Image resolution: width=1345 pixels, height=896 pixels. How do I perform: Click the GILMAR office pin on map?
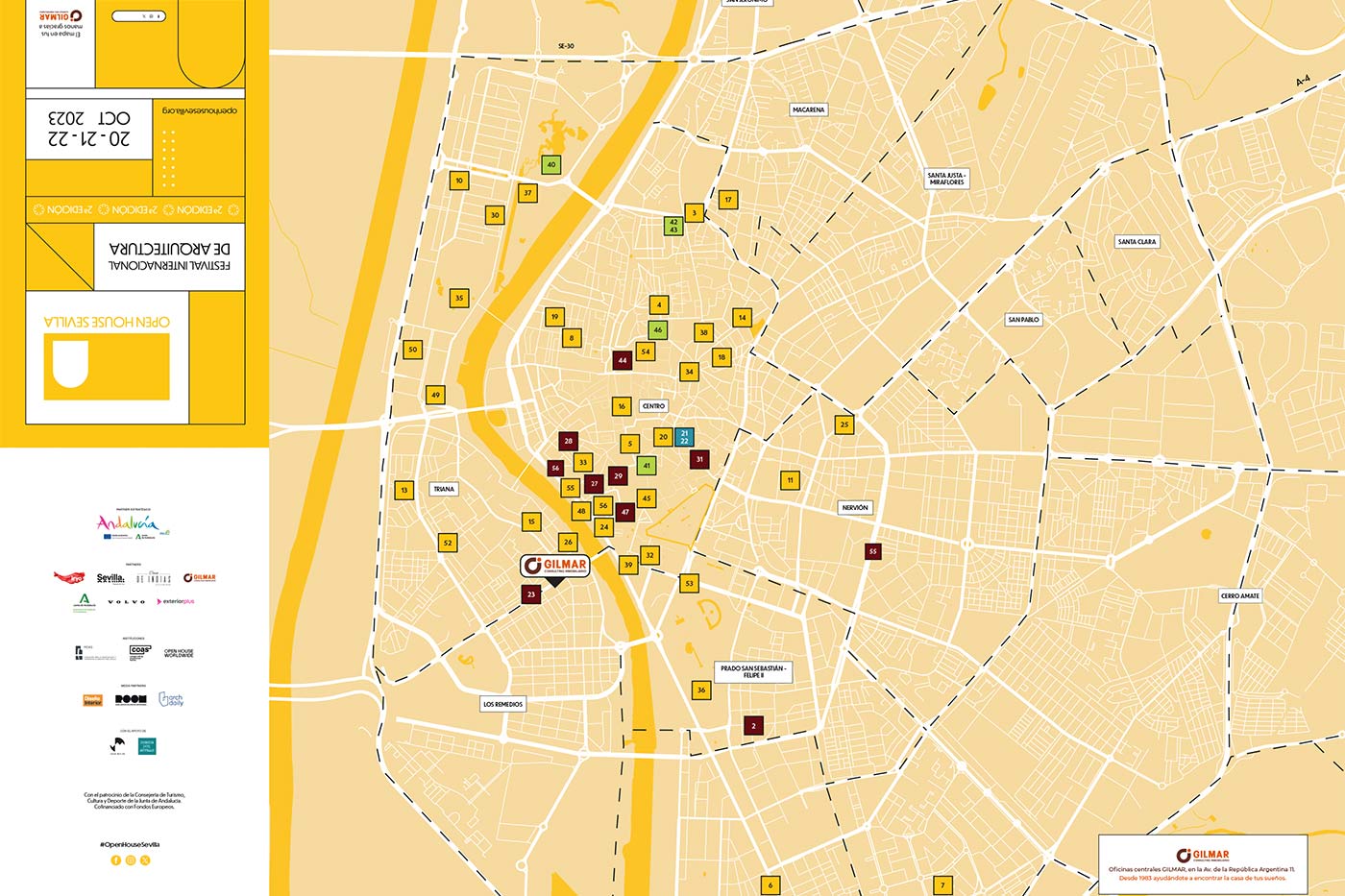pyautogui.click(x=555, y=567)
